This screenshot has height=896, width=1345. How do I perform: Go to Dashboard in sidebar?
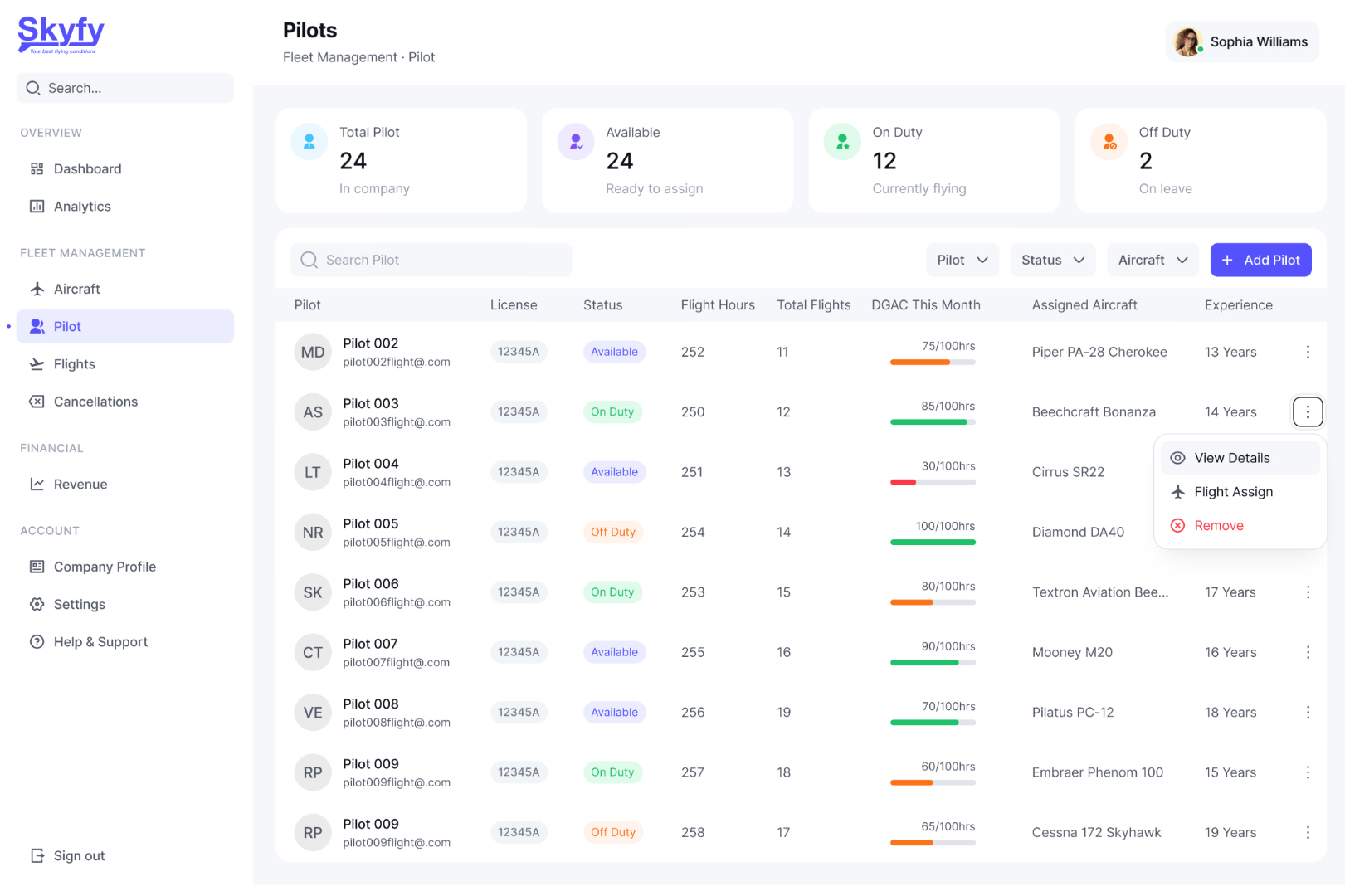tap(125, 169)
